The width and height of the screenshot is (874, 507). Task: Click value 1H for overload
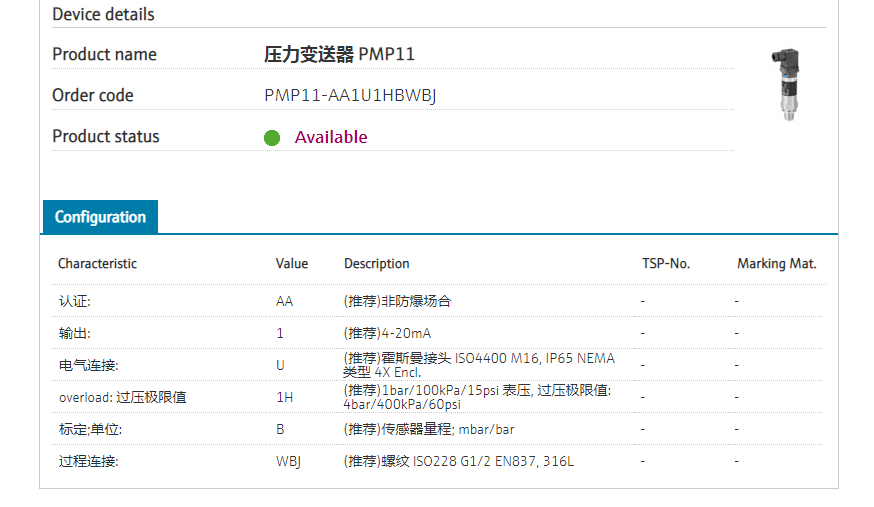pyautogui.click(x=285, y=397)
